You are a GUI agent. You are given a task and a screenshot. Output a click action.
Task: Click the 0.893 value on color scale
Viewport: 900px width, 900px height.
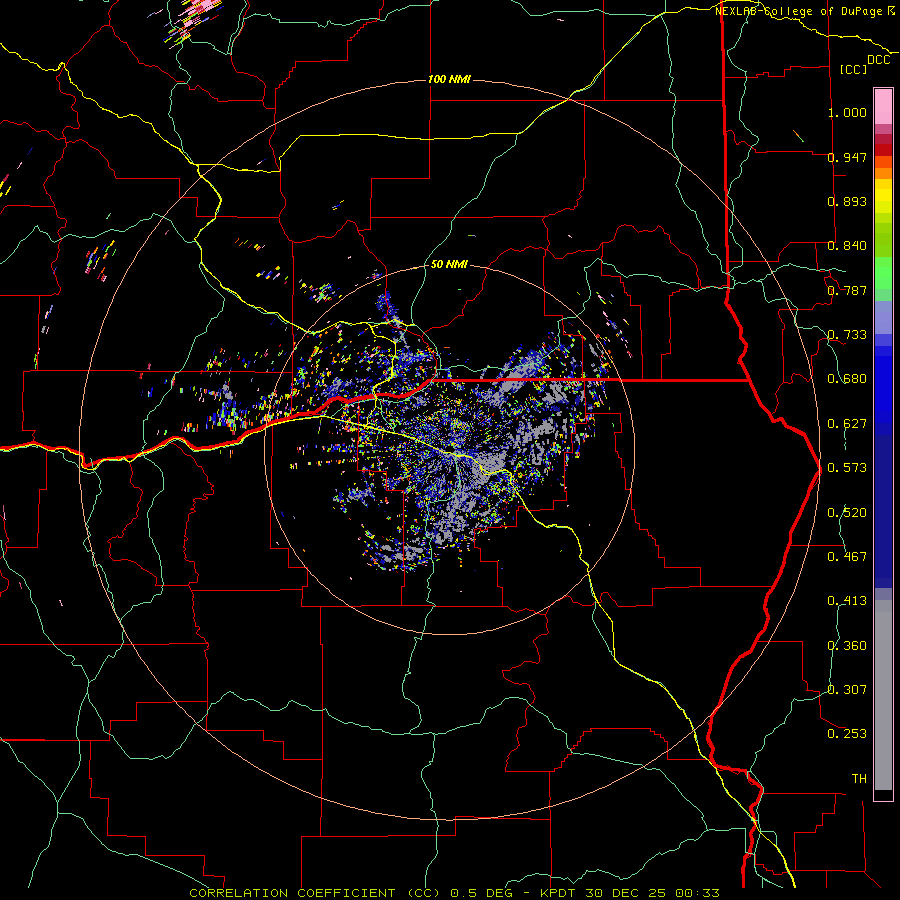click(x=847, y=201)
